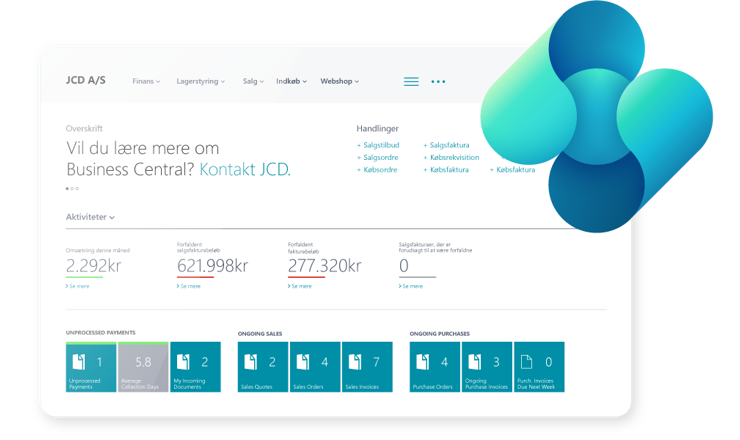This screenshot has height=440, width=740.
Task: Click the ONGOING PURCHASES group heading
Action: [440, 334]
